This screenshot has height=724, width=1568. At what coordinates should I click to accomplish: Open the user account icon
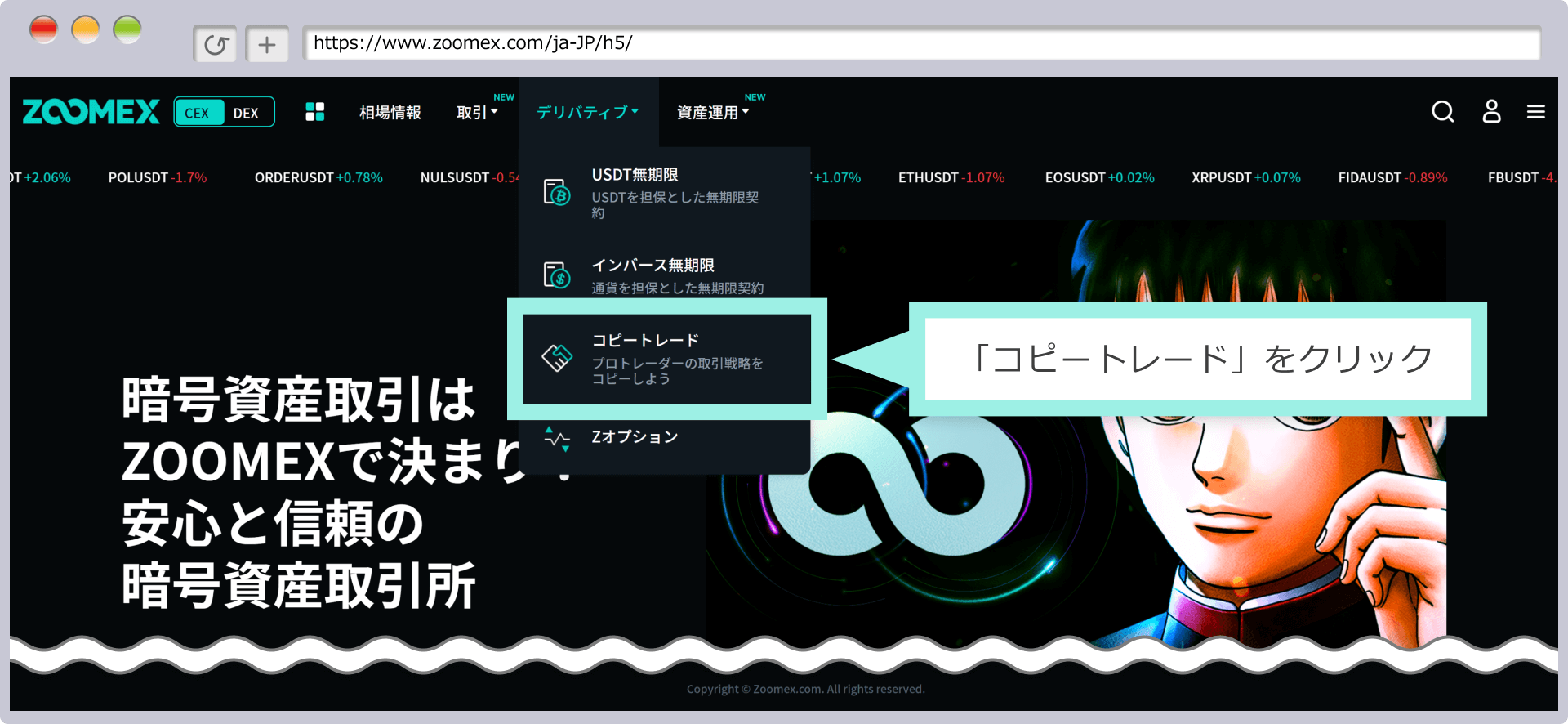pos(1491,111)
